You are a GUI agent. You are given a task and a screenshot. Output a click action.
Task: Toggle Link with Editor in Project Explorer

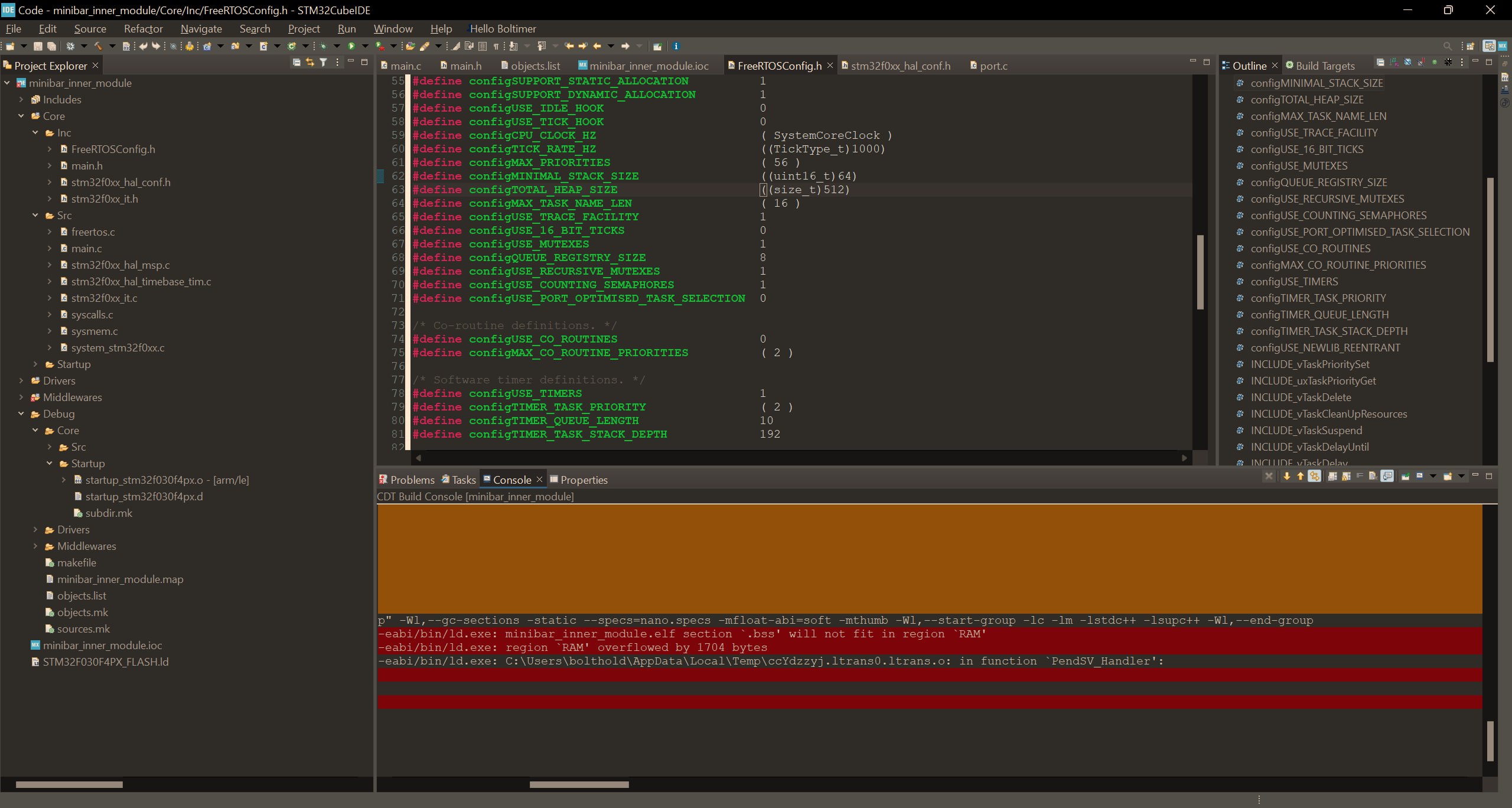310,63
